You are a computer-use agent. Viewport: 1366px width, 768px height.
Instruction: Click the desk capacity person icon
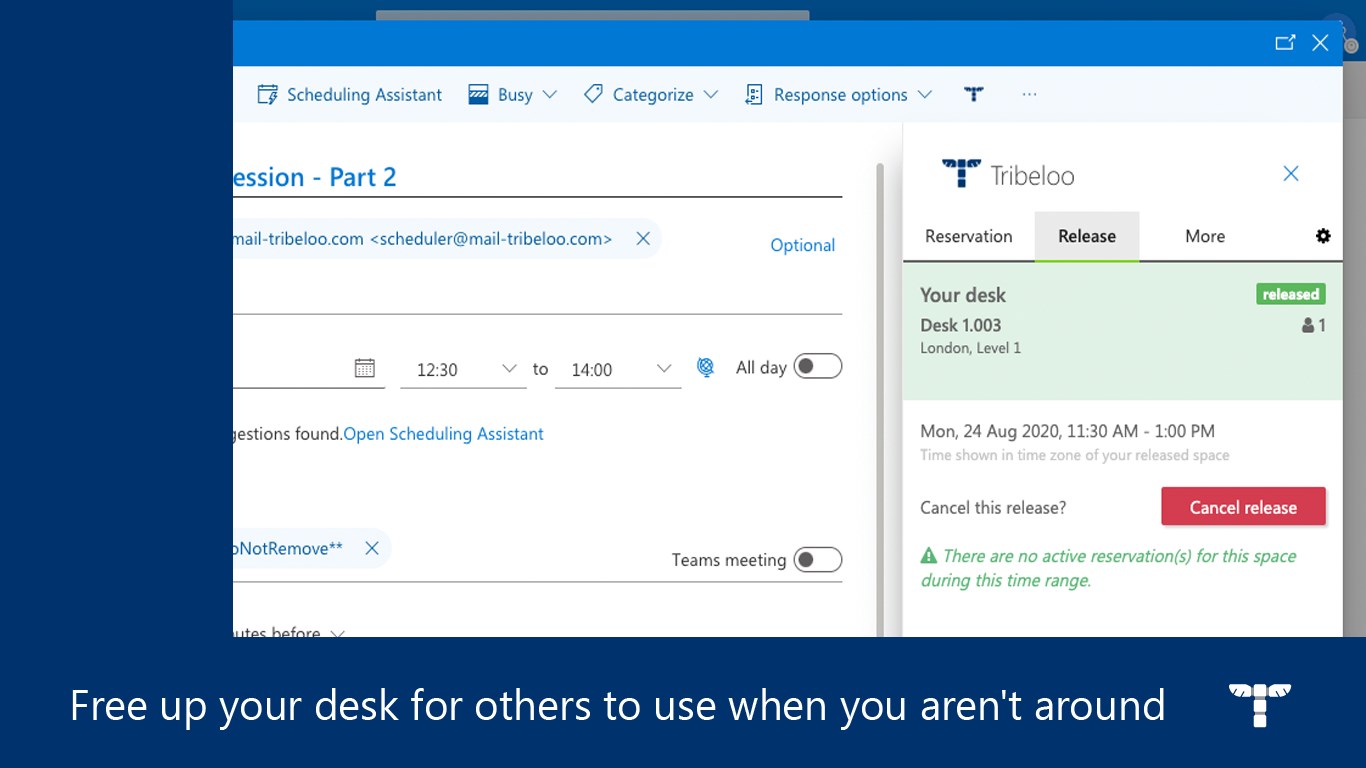(x=1307, y=325)
